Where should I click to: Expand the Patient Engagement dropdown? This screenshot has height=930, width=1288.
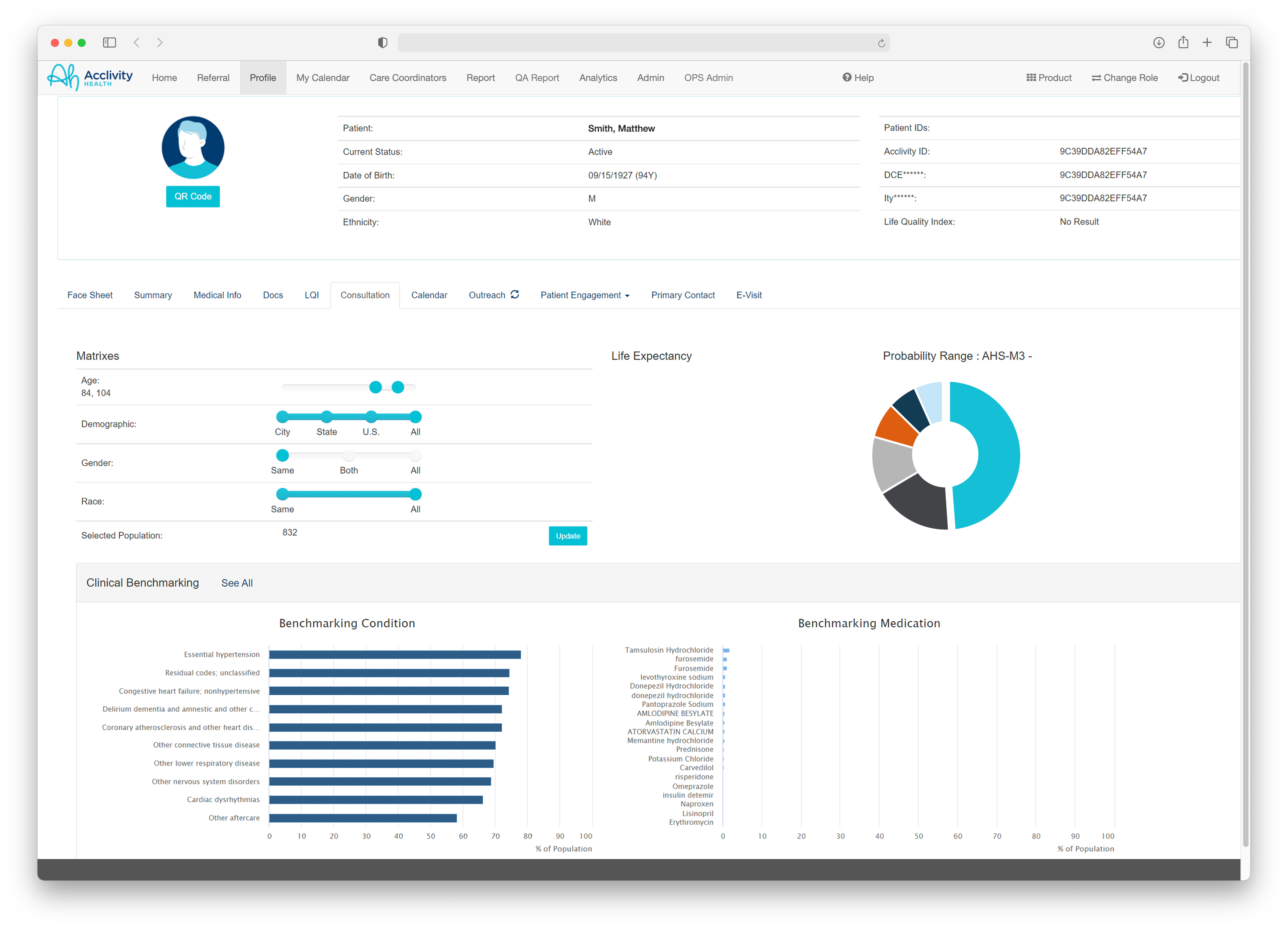585,295
